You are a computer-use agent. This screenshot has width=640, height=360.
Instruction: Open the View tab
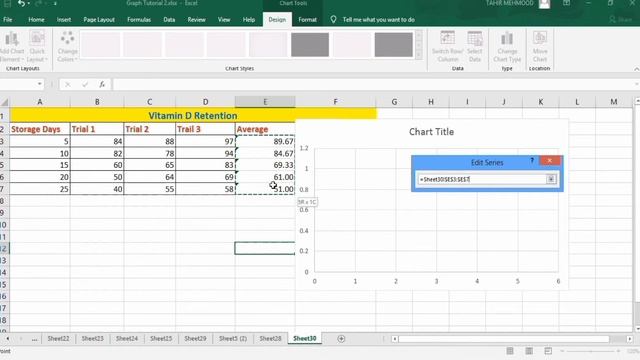(x=224, y=20)
